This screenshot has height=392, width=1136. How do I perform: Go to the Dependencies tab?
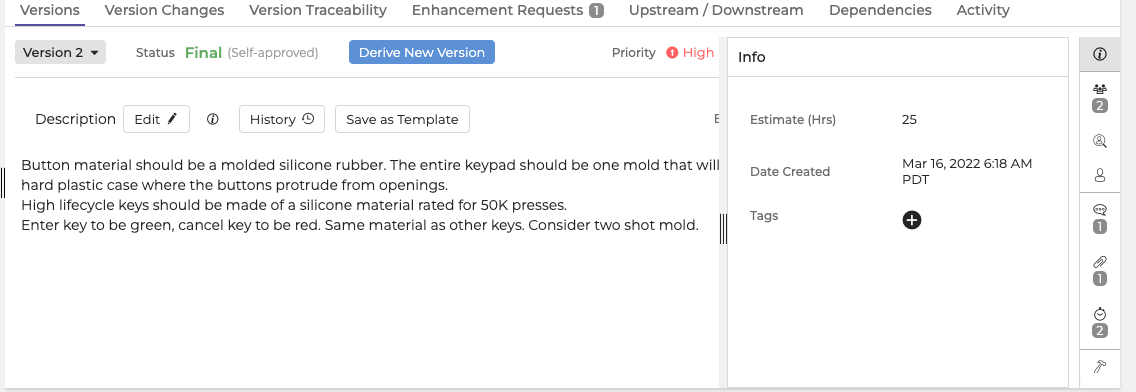pyautogui.click(x=880, y=10)
